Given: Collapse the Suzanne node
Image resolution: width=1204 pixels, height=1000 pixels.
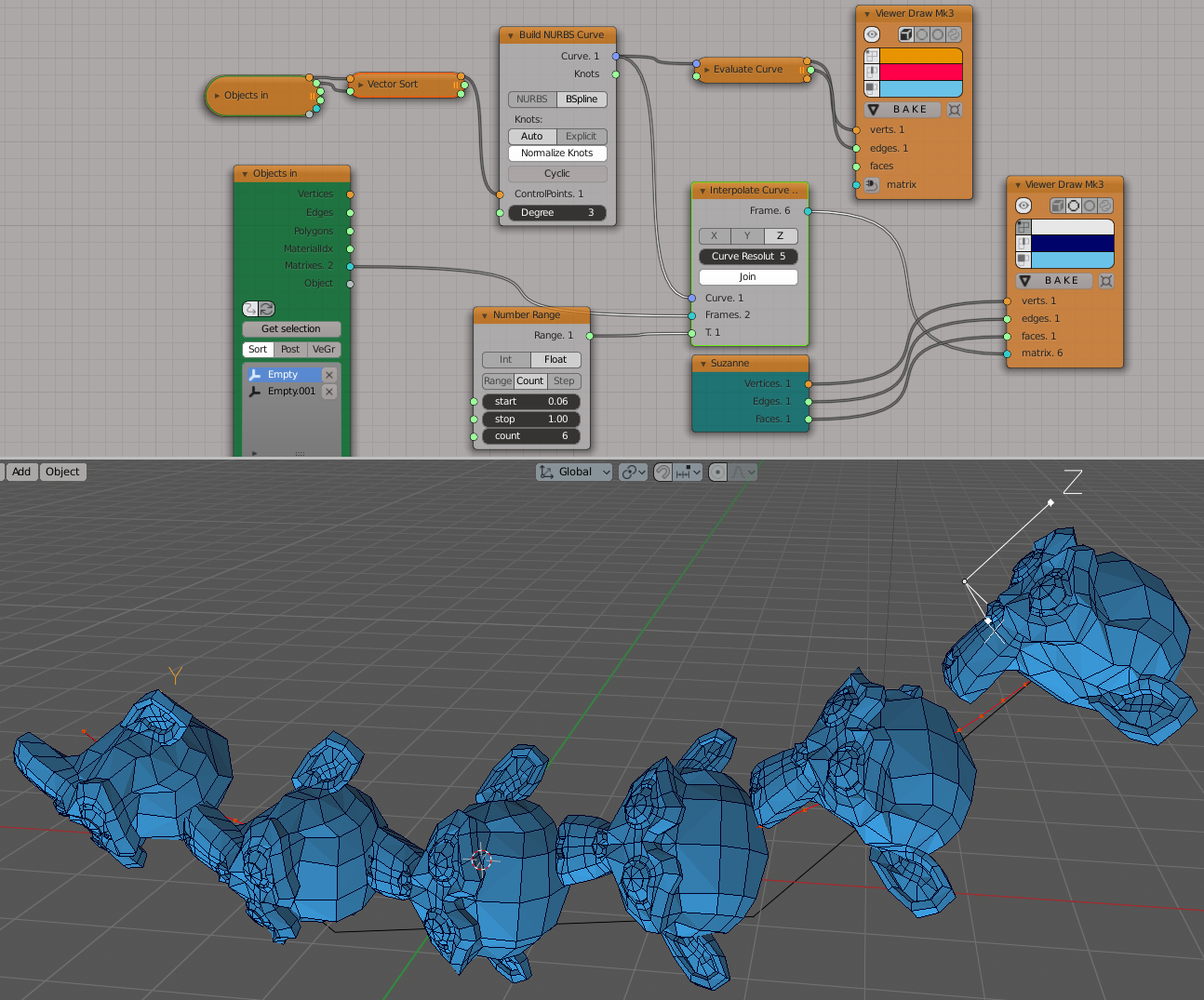Looking at the screenshot, I should pos(702,364).
